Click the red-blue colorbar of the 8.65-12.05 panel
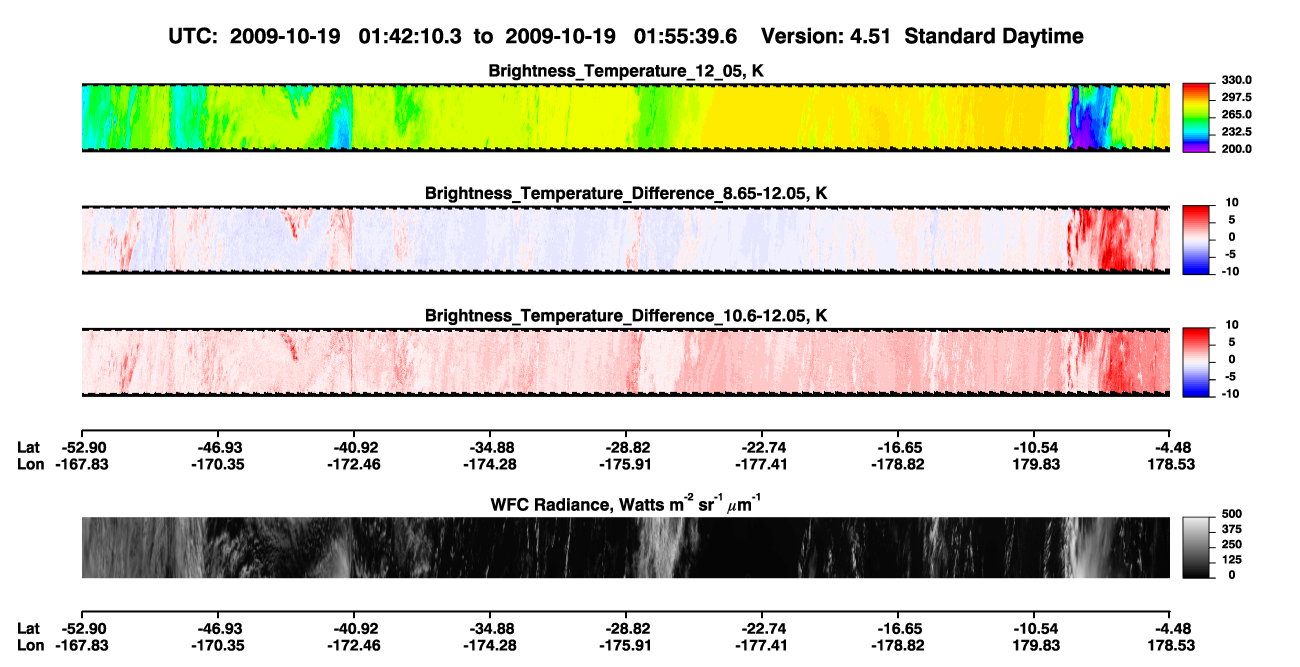 (1195, 238)
